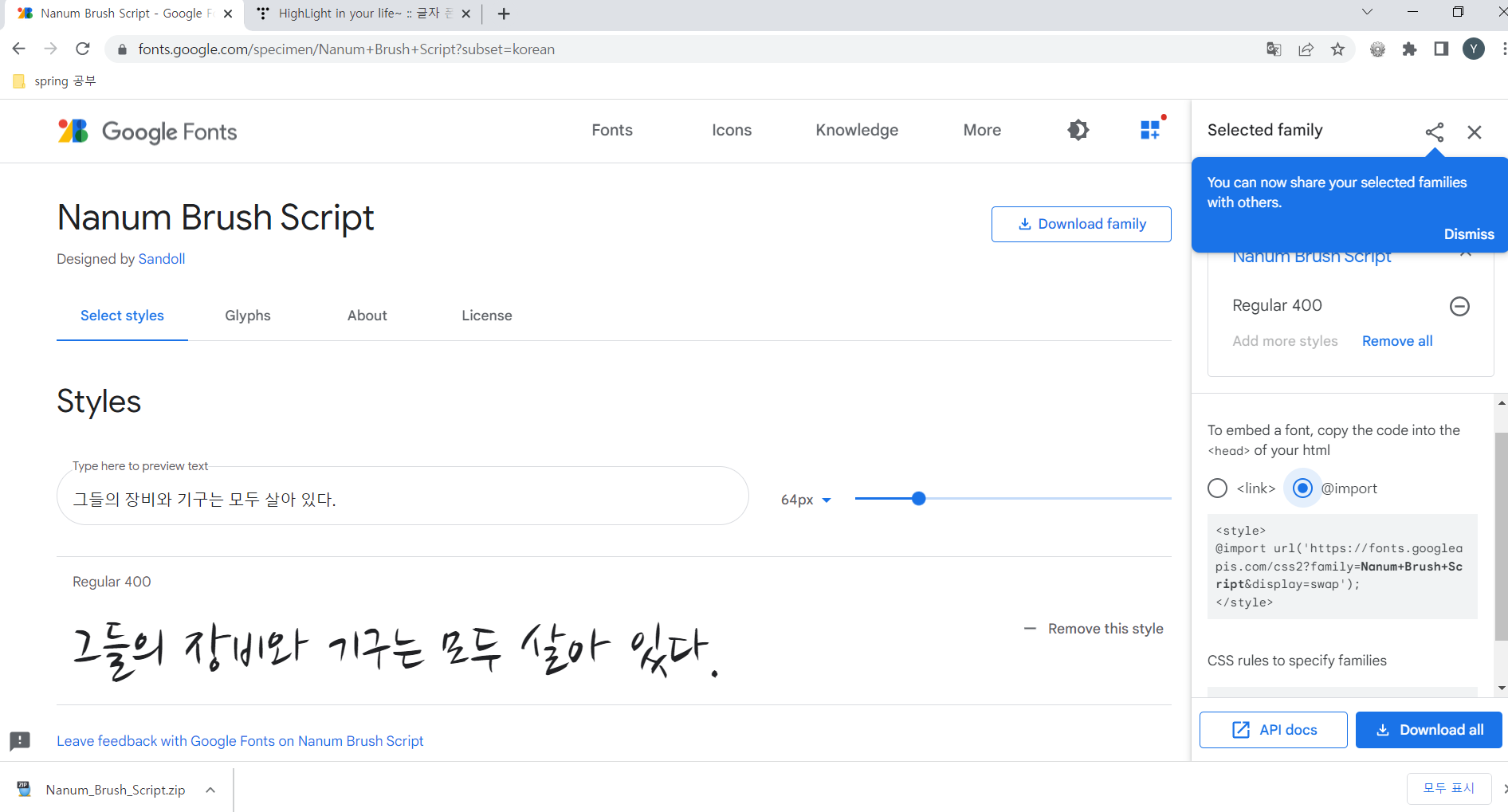This screenshot has height=812, width=1508.
Task: Click the share page icon in address bar
Action: pos(1306,49)
